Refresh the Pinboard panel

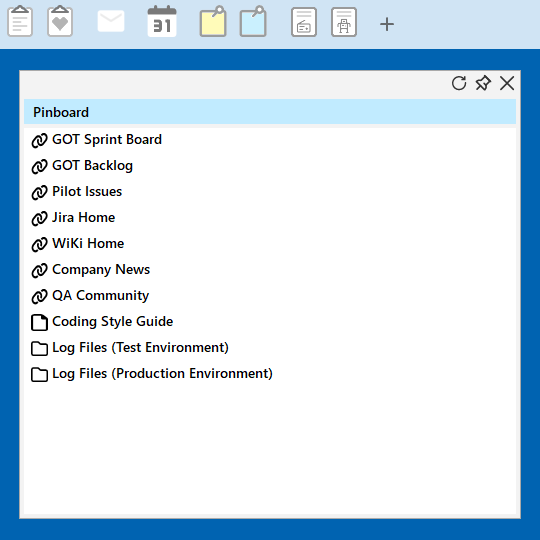pos(459,83)
